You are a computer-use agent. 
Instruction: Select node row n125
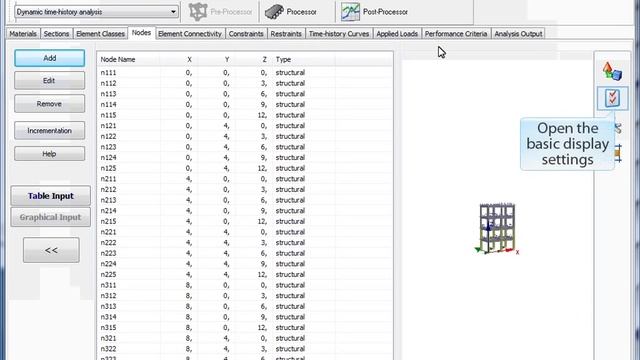click(245, 168)
